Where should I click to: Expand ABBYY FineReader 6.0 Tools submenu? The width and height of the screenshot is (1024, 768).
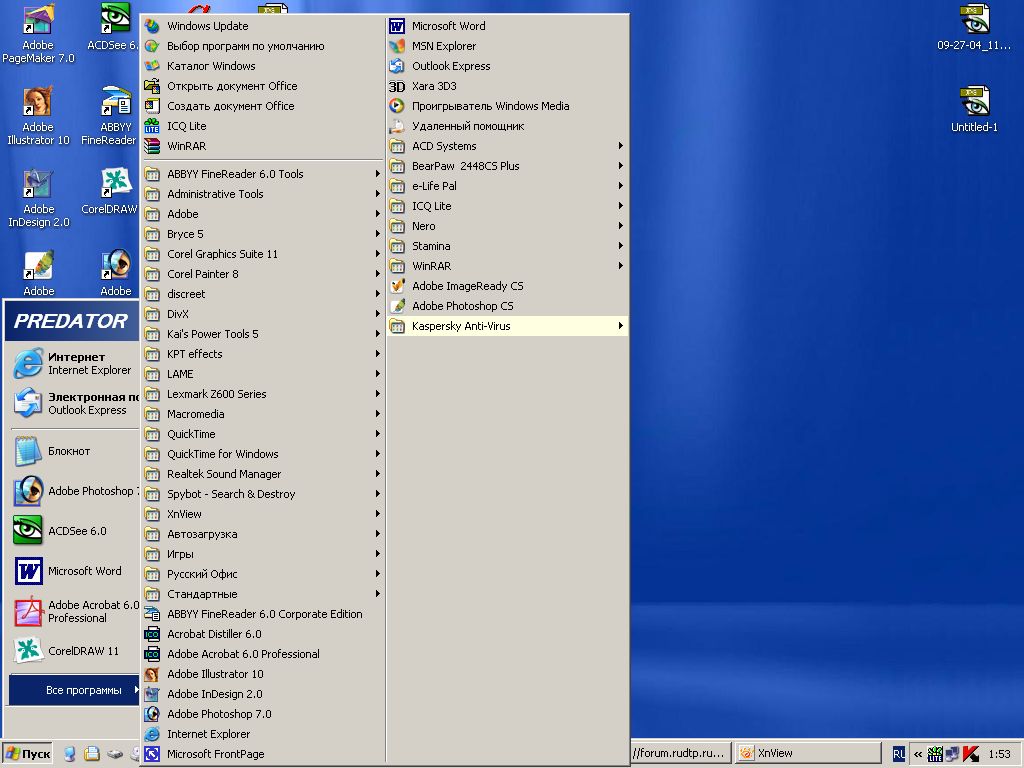pyautogui.click(x=263, y=174)
